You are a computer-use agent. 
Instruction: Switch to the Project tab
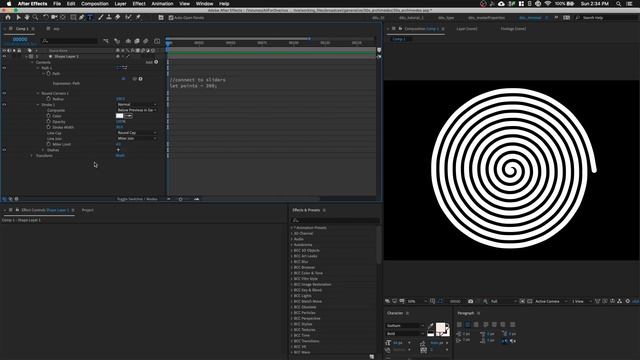(x=88, y=210)
